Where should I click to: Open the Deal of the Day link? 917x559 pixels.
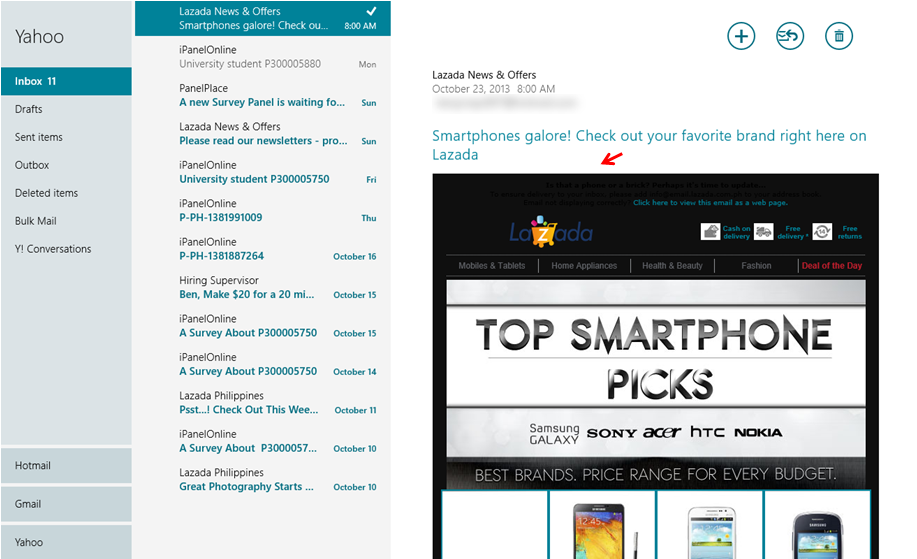point(831,266)
